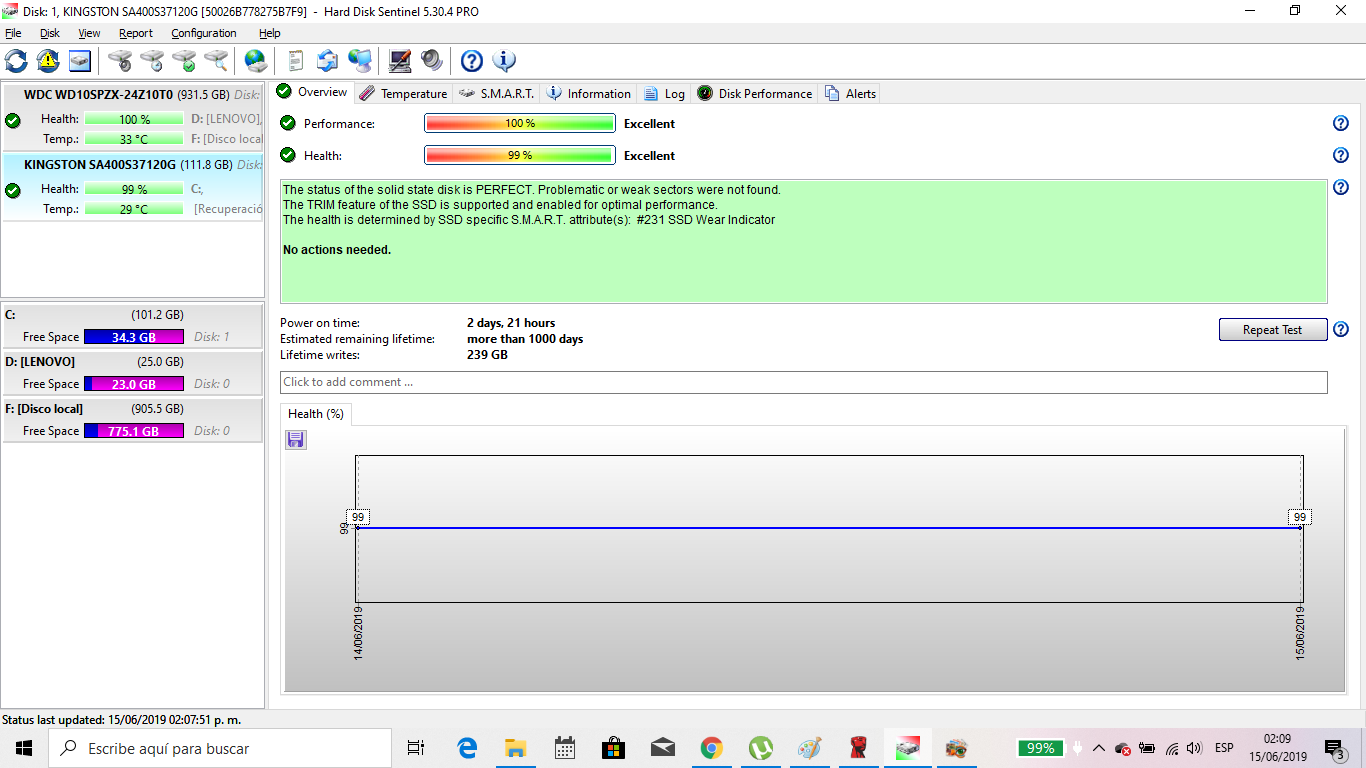Image resolution: width=1366 pixels, height=768 pixels.
Task: Click the WDC disk temperature 33 °C bar
Action: pyautogui.click(x=134, y=139)
